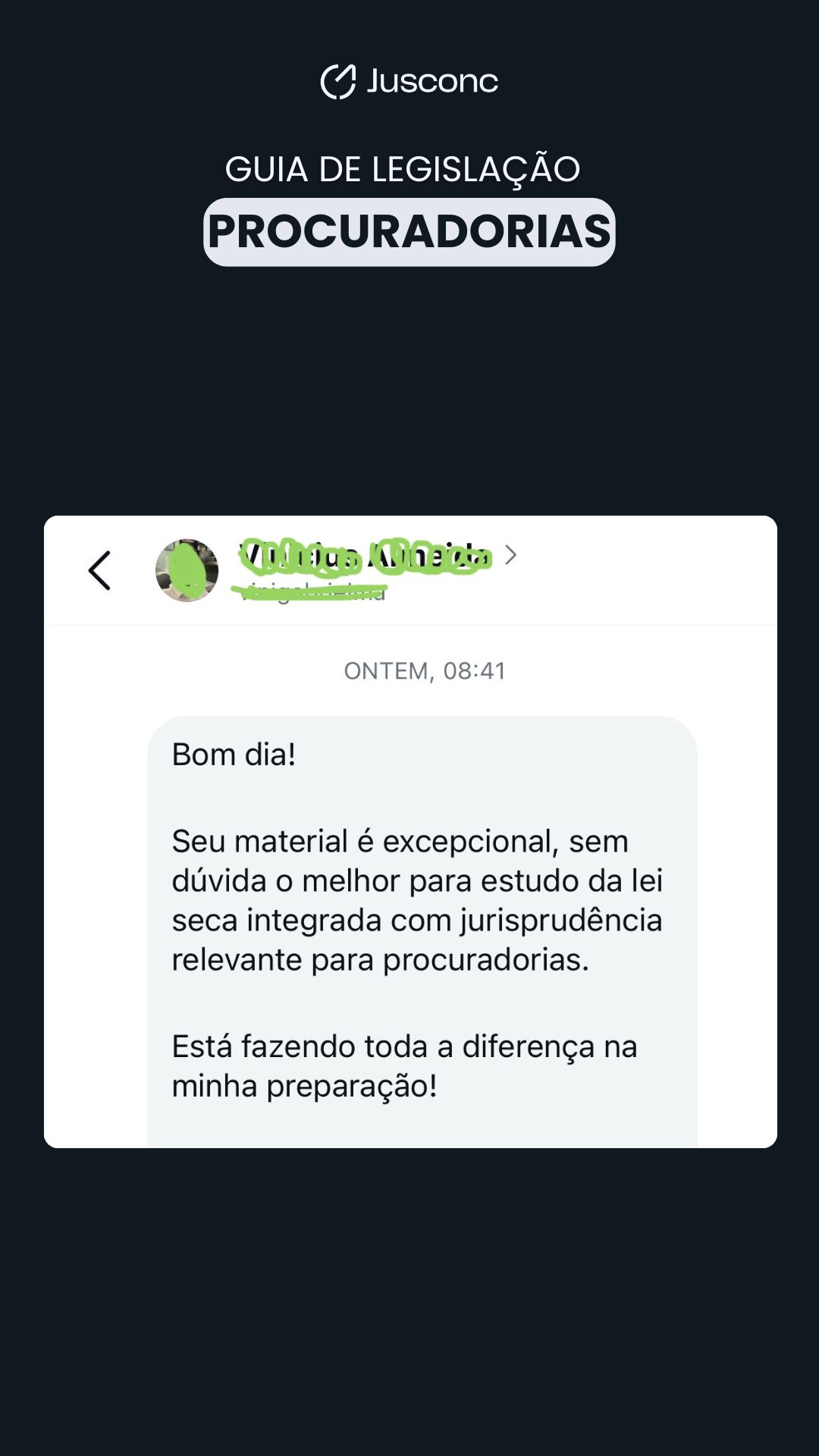819x1456 pixels.
Task: Open the contact's profile avatar photo
Action: [187, 570]
